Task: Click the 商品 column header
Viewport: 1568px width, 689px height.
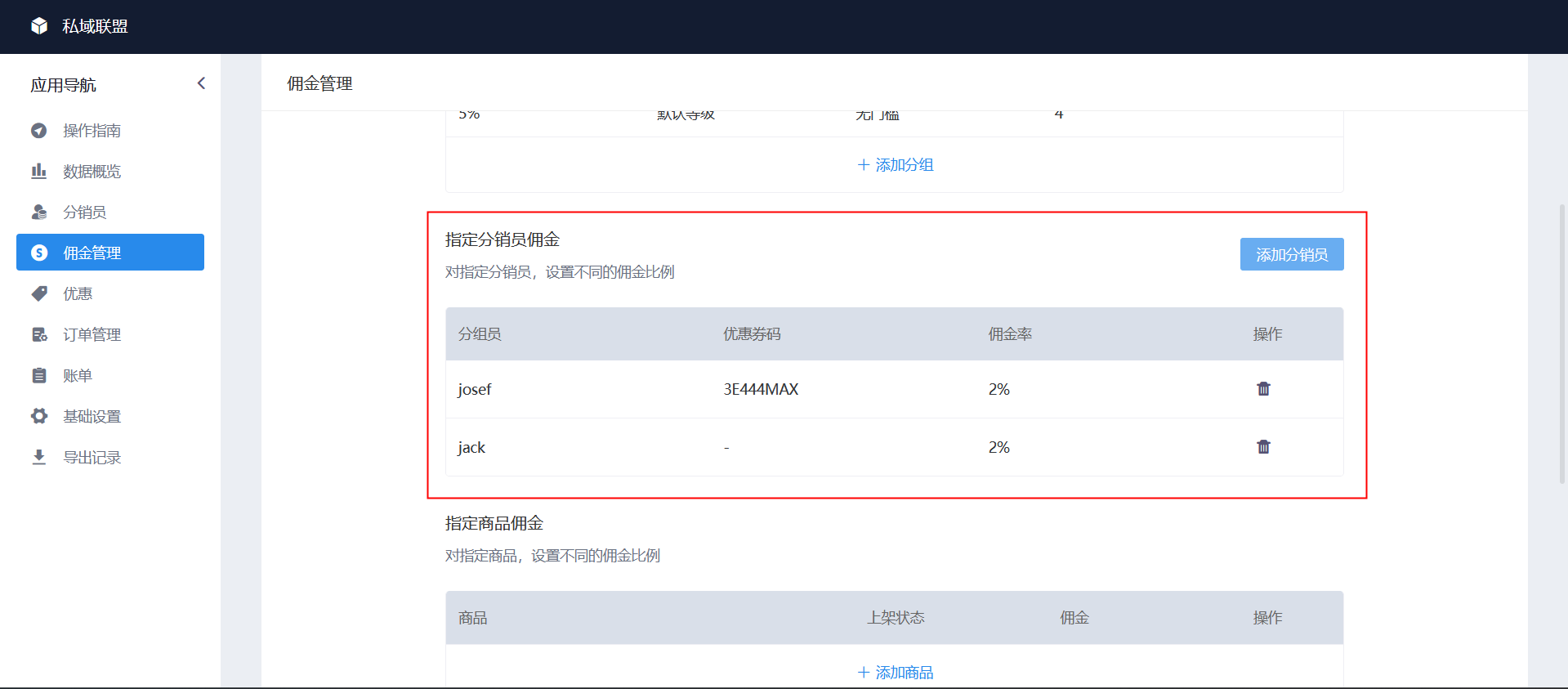Action: click(472, 618)
